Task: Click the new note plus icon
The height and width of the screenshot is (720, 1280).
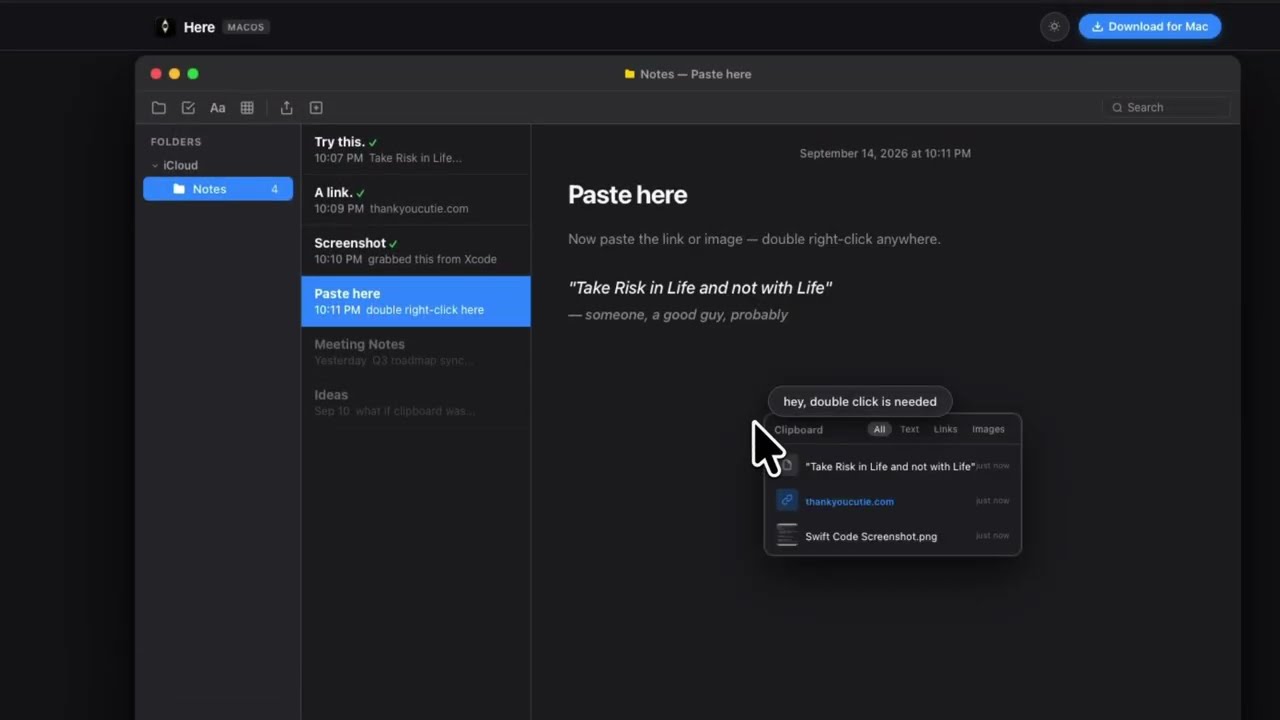Action: [x=316, y=108]
